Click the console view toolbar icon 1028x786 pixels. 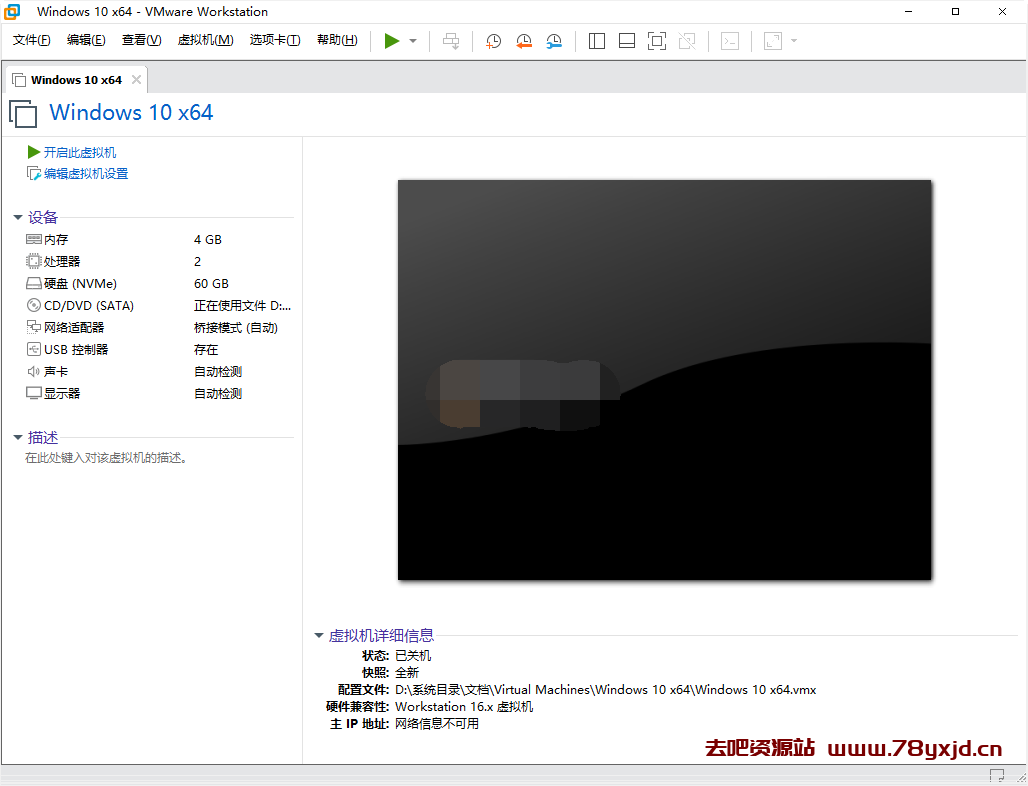[x=730, y=41]
